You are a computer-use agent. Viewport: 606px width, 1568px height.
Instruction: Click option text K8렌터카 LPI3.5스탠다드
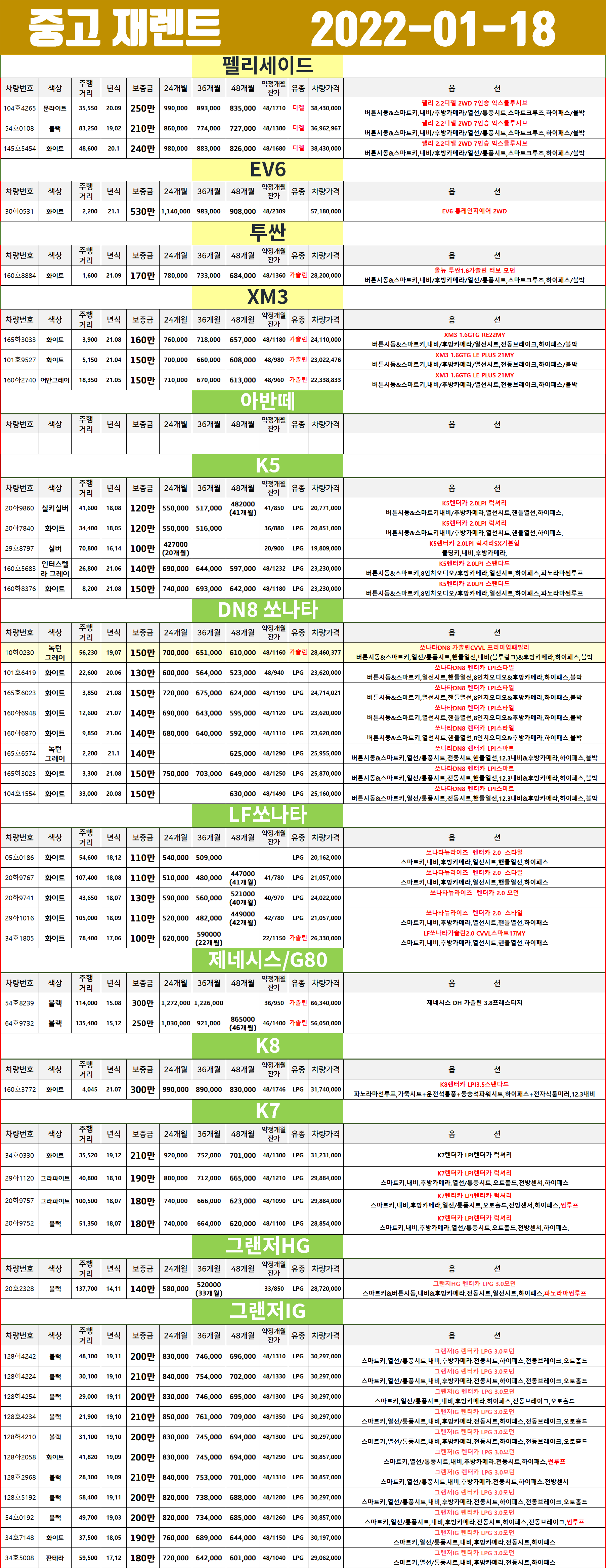coord(474,1084)
